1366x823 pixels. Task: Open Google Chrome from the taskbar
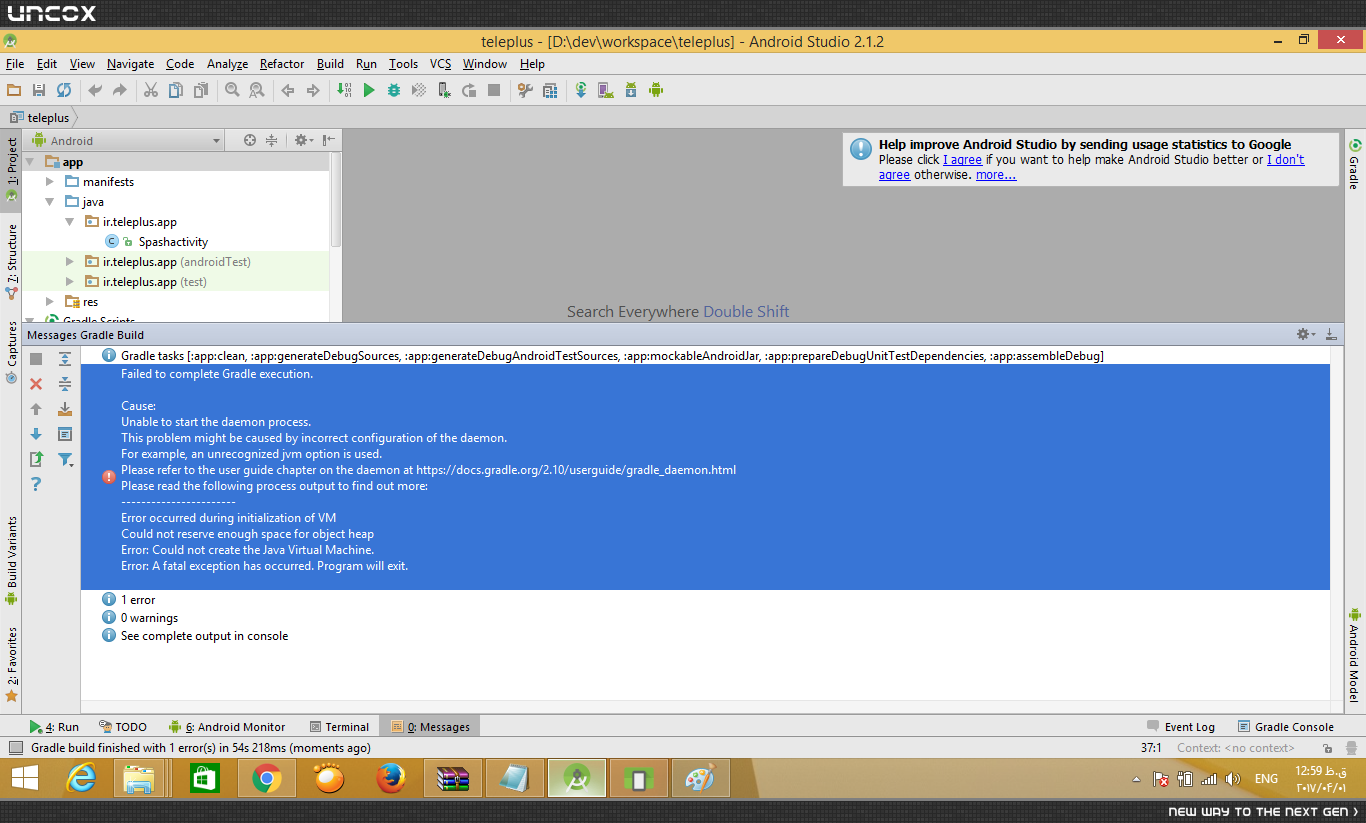tap(266, 778)
